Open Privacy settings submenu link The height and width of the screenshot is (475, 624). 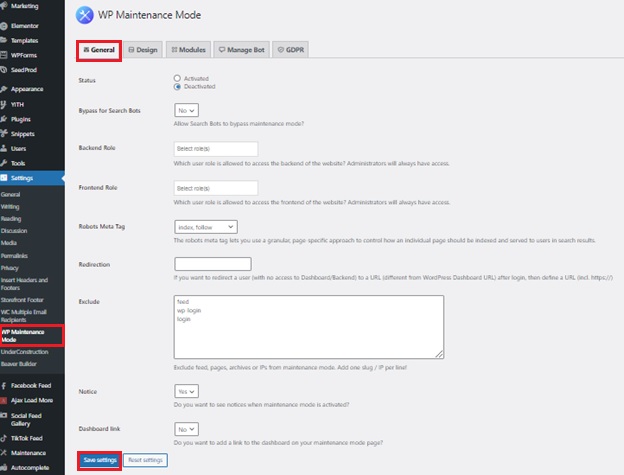point(10,268)
